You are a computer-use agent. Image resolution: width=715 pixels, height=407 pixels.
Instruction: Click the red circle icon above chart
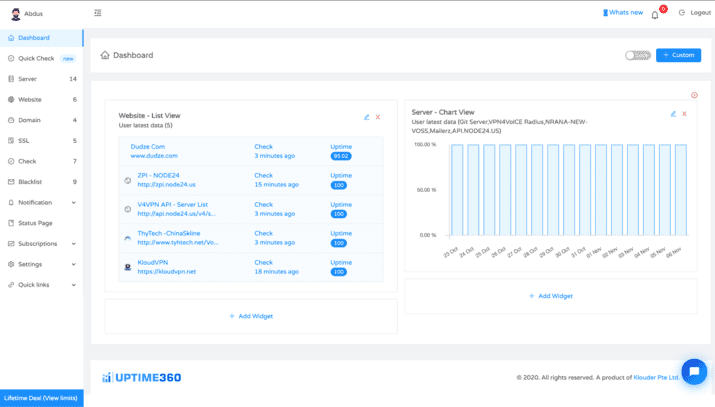coord(694,96)
